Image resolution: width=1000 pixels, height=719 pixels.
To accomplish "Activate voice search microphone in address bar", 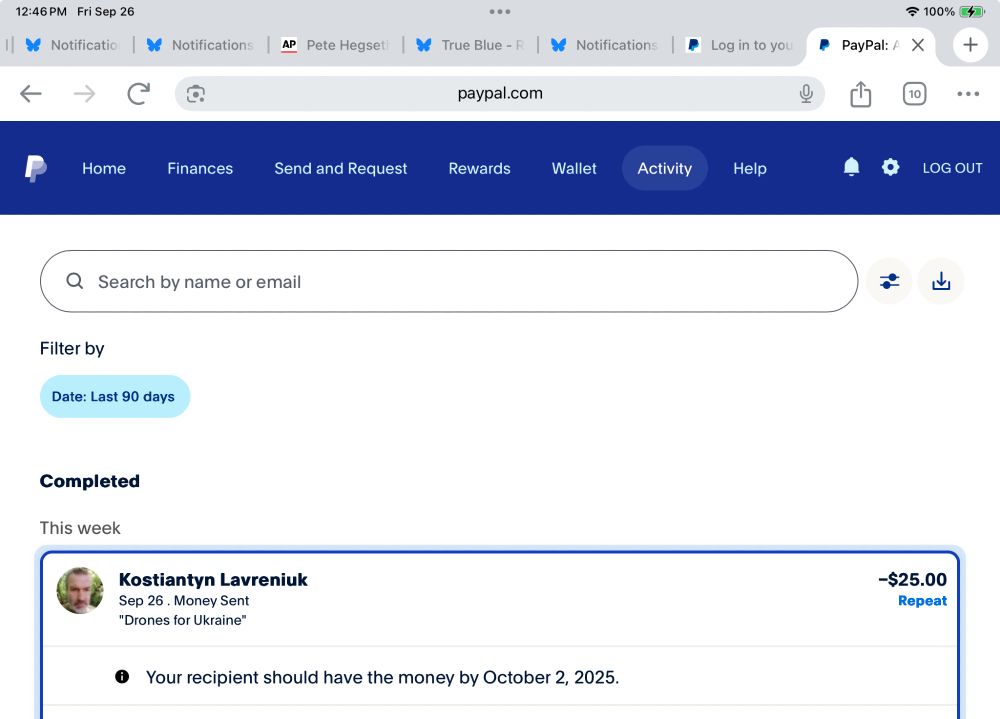I will click(806, 94).
